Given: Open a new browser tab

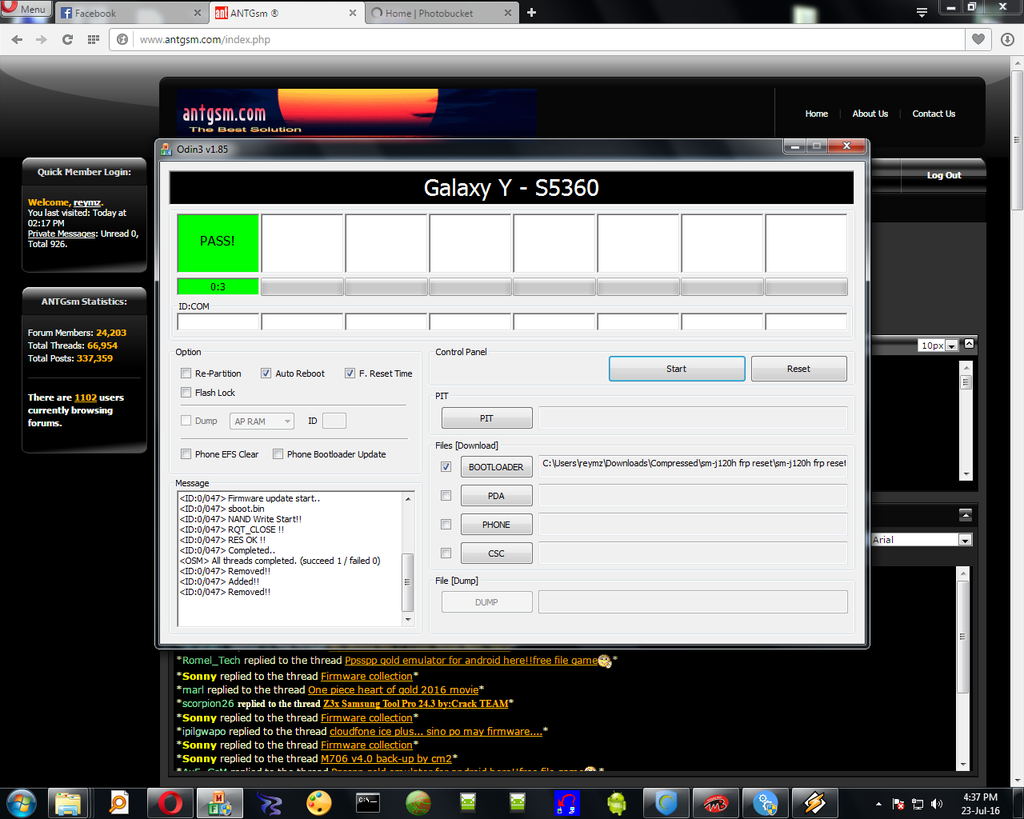Looking at the screenshot, I should [x=532, y=12].
